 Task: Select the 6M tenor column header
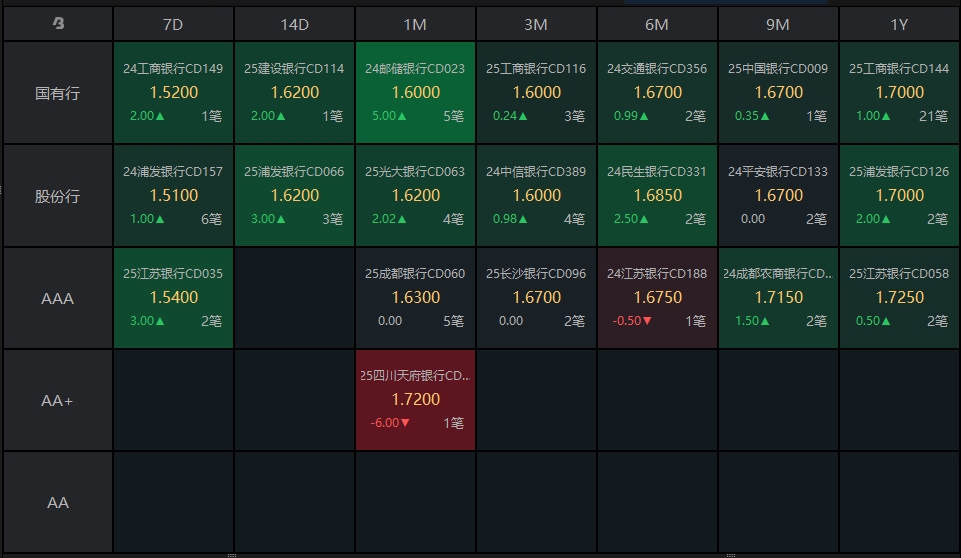(657, 25)
